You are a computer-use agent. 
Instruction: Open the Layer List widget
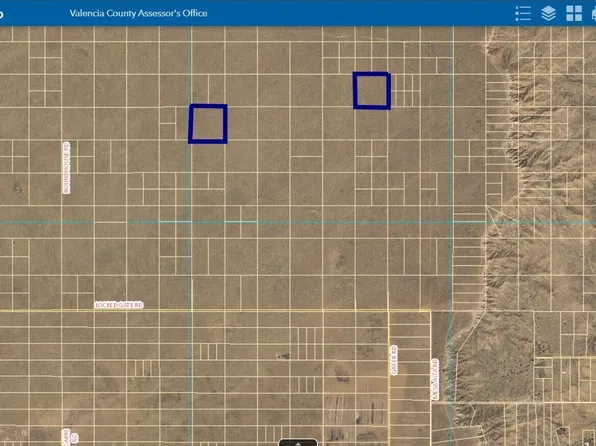pos(548,13)
